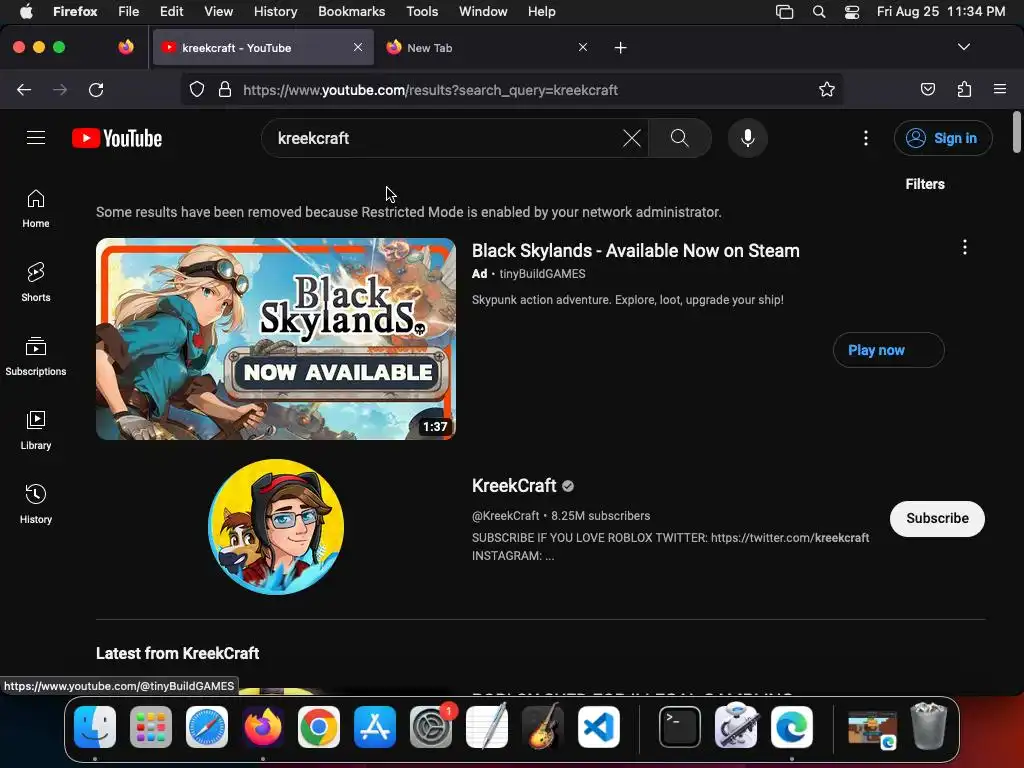
Task: Open the YouTube guide hamburger menu
Action: click(x=36, y=138)
